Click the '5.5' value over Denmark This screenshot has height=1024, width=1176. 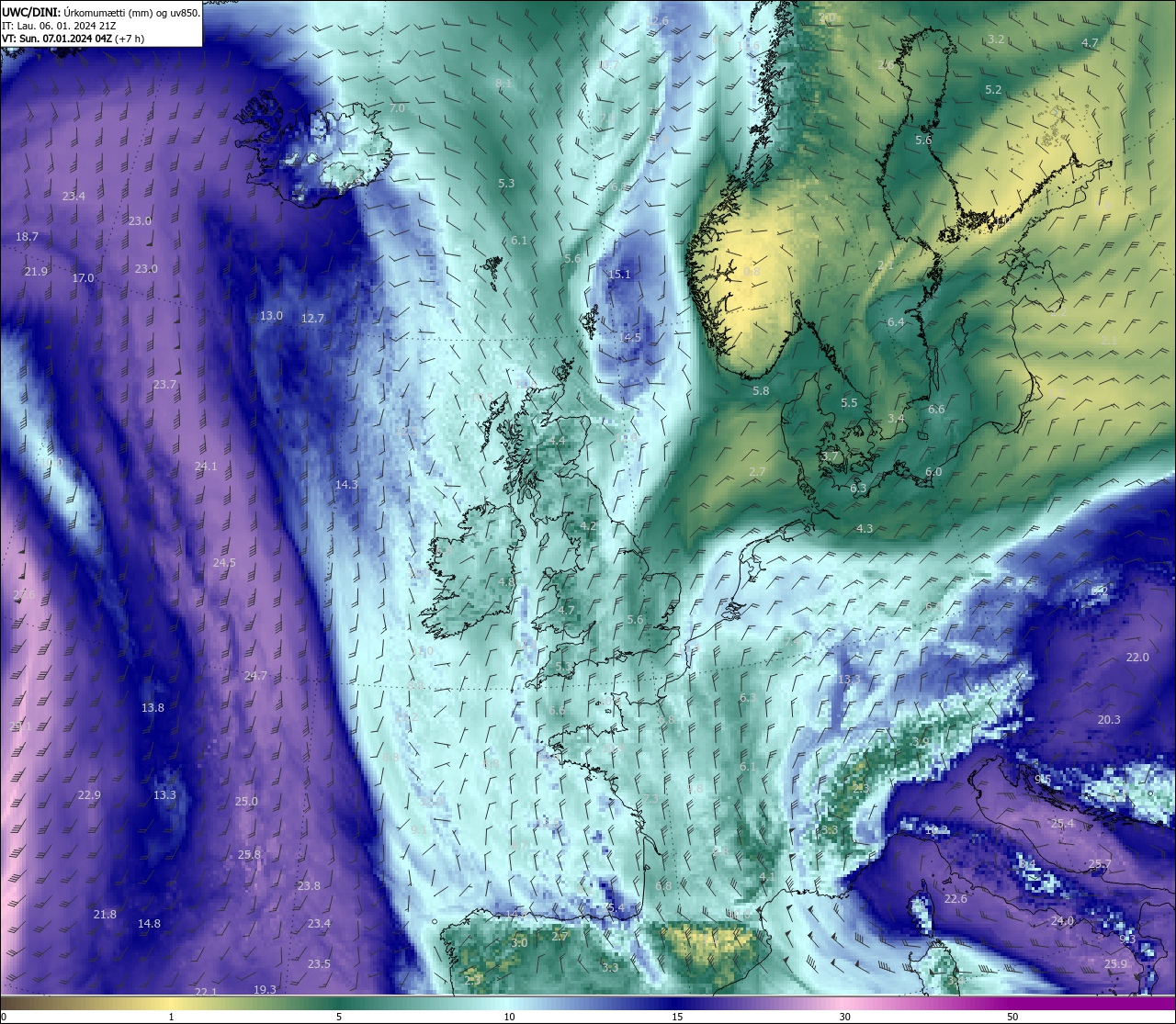849,403
